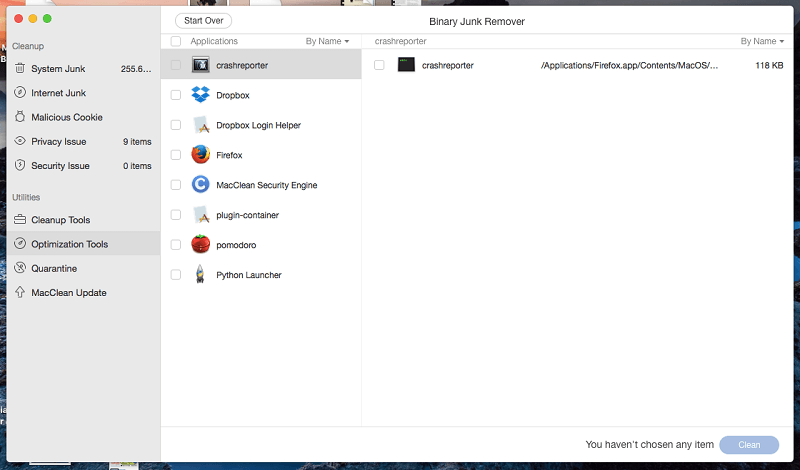
Task: Open the Applications By Name sort dropdown
Action: (x=327, y=41)
